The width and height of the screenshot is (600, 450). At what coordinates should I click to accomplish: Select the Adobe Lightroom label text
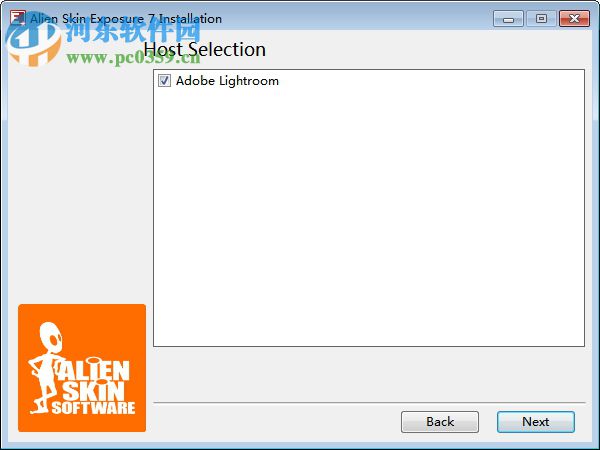pos(227,81)
